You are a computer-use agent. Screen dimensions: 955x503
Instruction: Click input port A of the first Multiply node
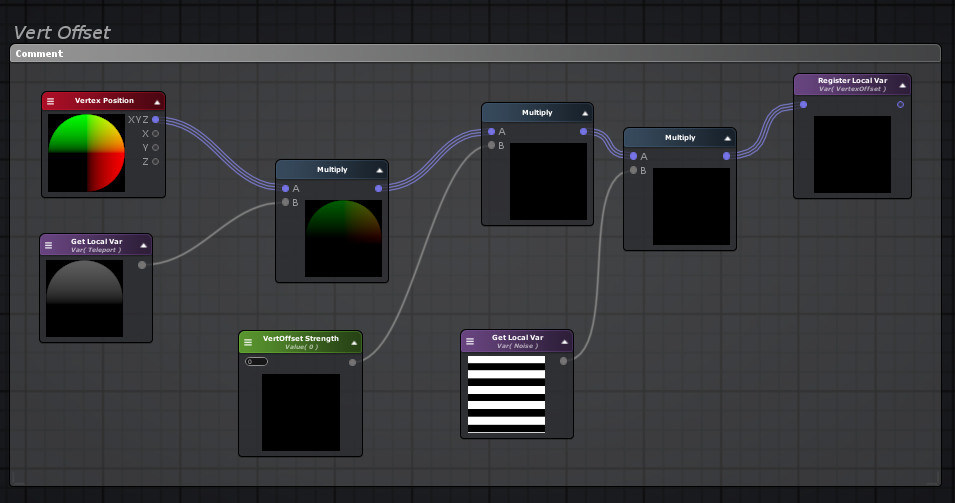pos(286,188)
